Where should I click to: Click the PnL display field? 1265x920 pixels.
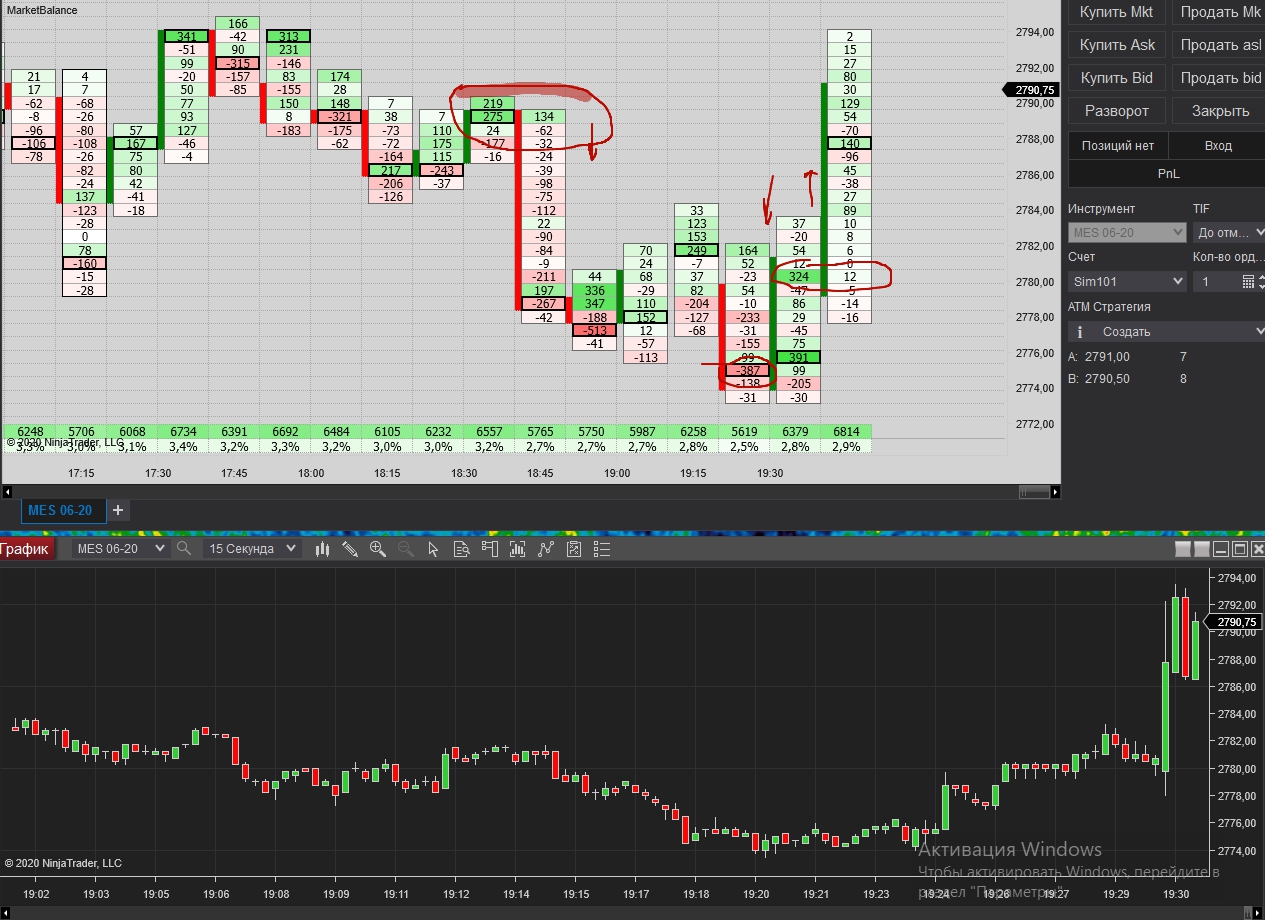click(x=1167, y=173)
